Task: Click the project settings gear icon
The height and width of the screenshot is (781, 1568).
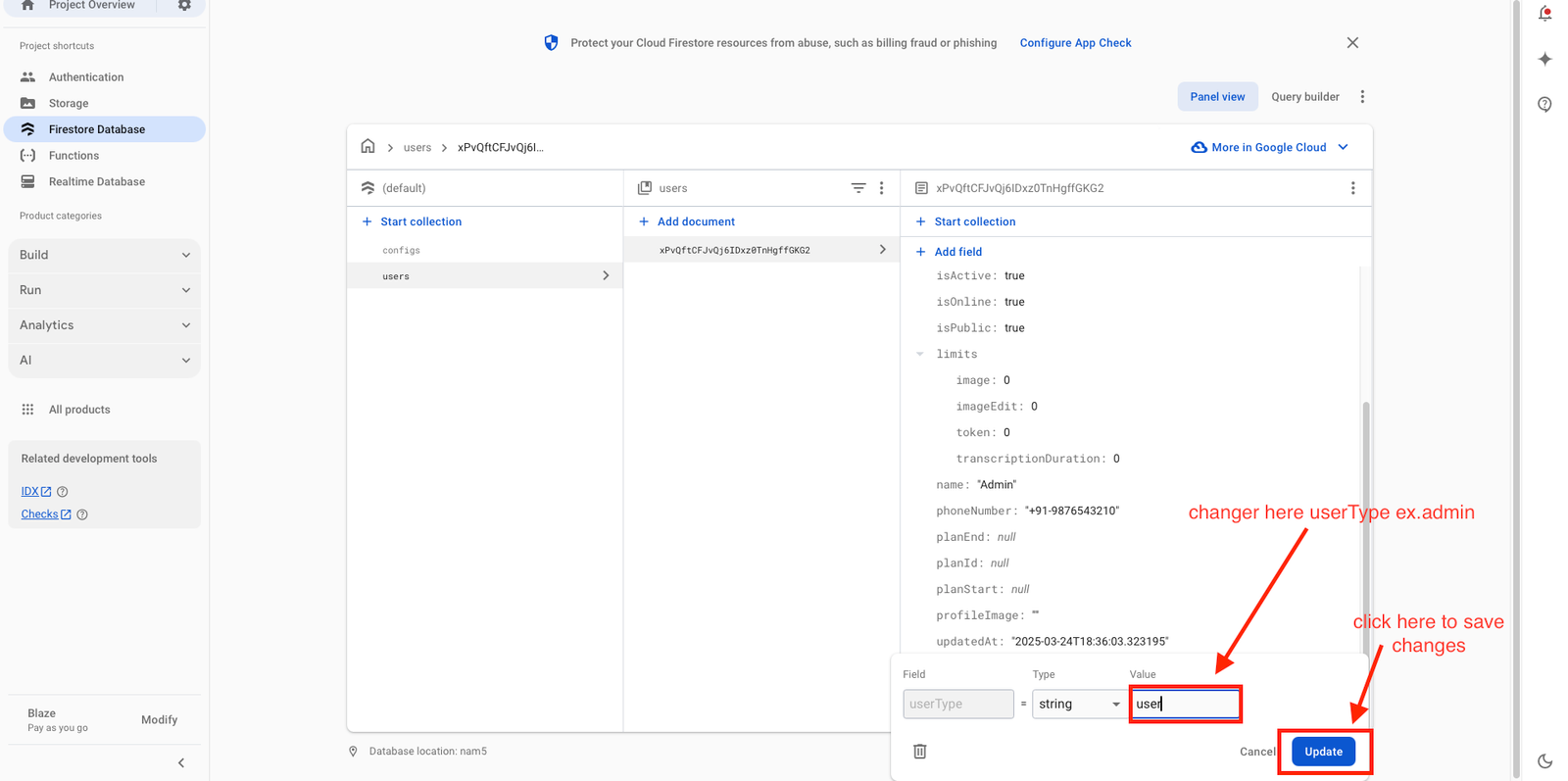Action: [184, 6]
